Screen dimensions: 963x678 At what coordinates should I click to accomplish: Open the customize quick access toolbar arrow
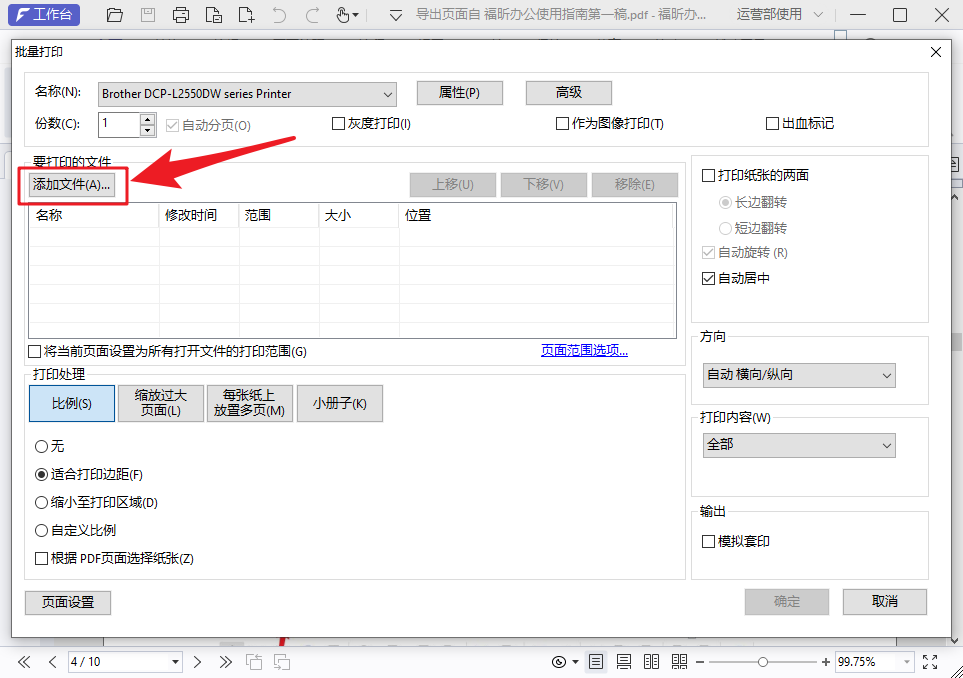point(396,15)
